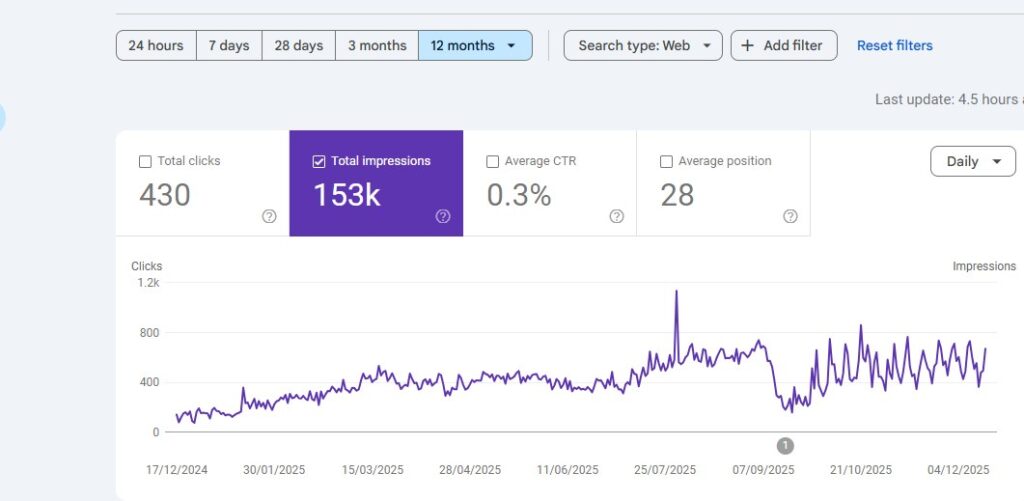
Task: Open help icon on Total impressions card
Action: 443,216
